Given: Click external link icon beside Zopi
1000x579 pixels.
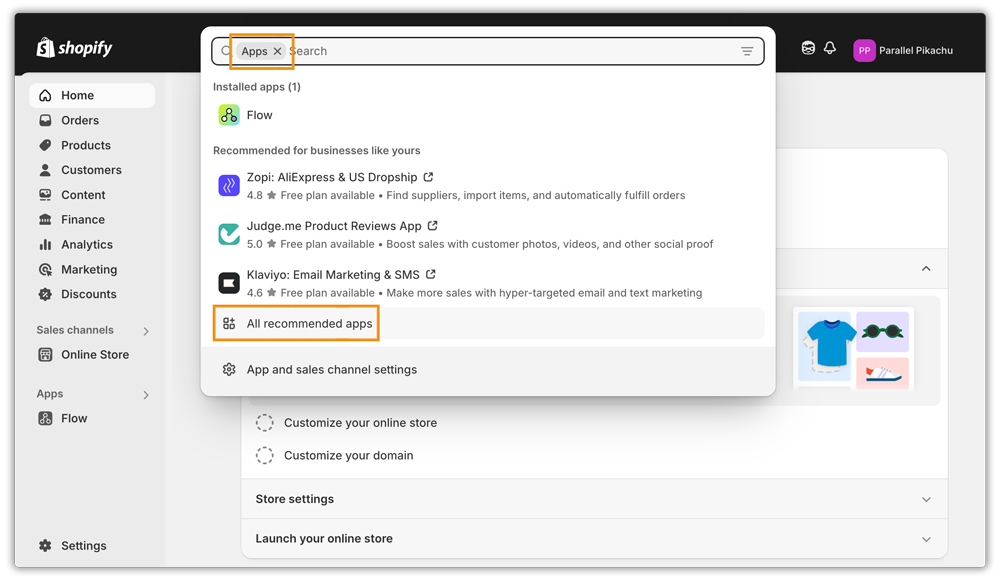Looking at the screenshot, I should pyautogui.click(x=429, y=177).
